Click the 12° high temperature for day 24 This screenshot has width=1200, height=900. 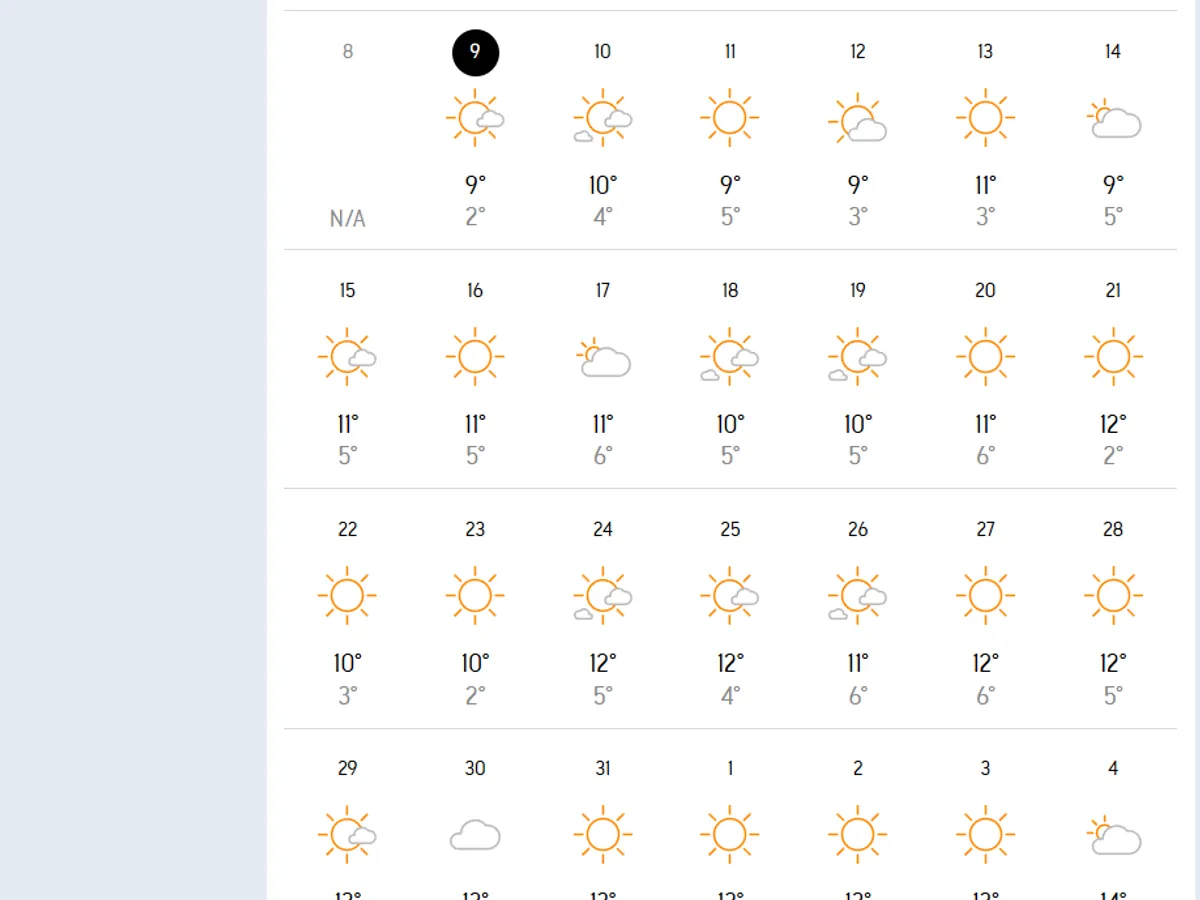coord(603,663)
